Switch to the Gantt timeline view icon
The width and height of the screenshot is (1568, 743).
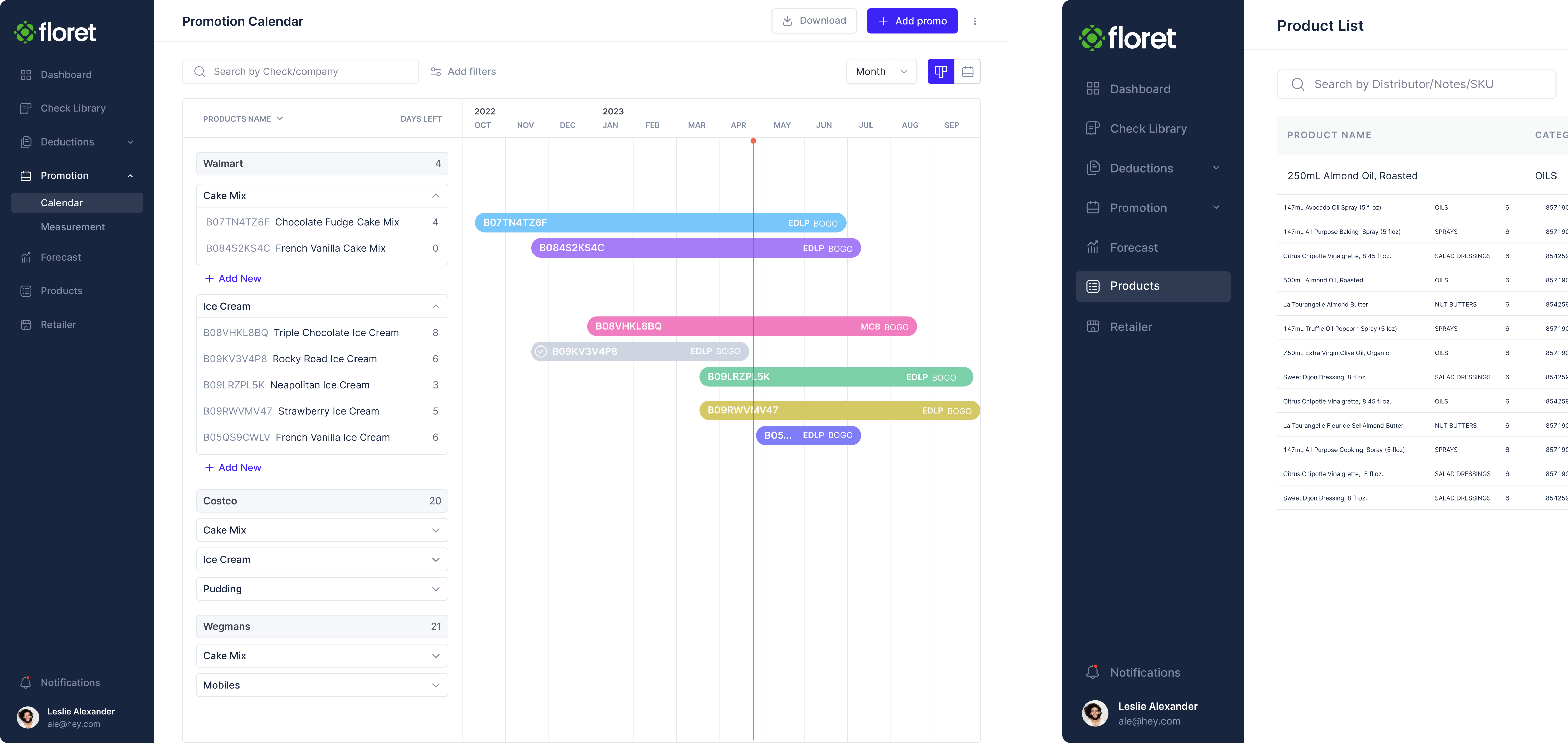(x=940, y=72)
